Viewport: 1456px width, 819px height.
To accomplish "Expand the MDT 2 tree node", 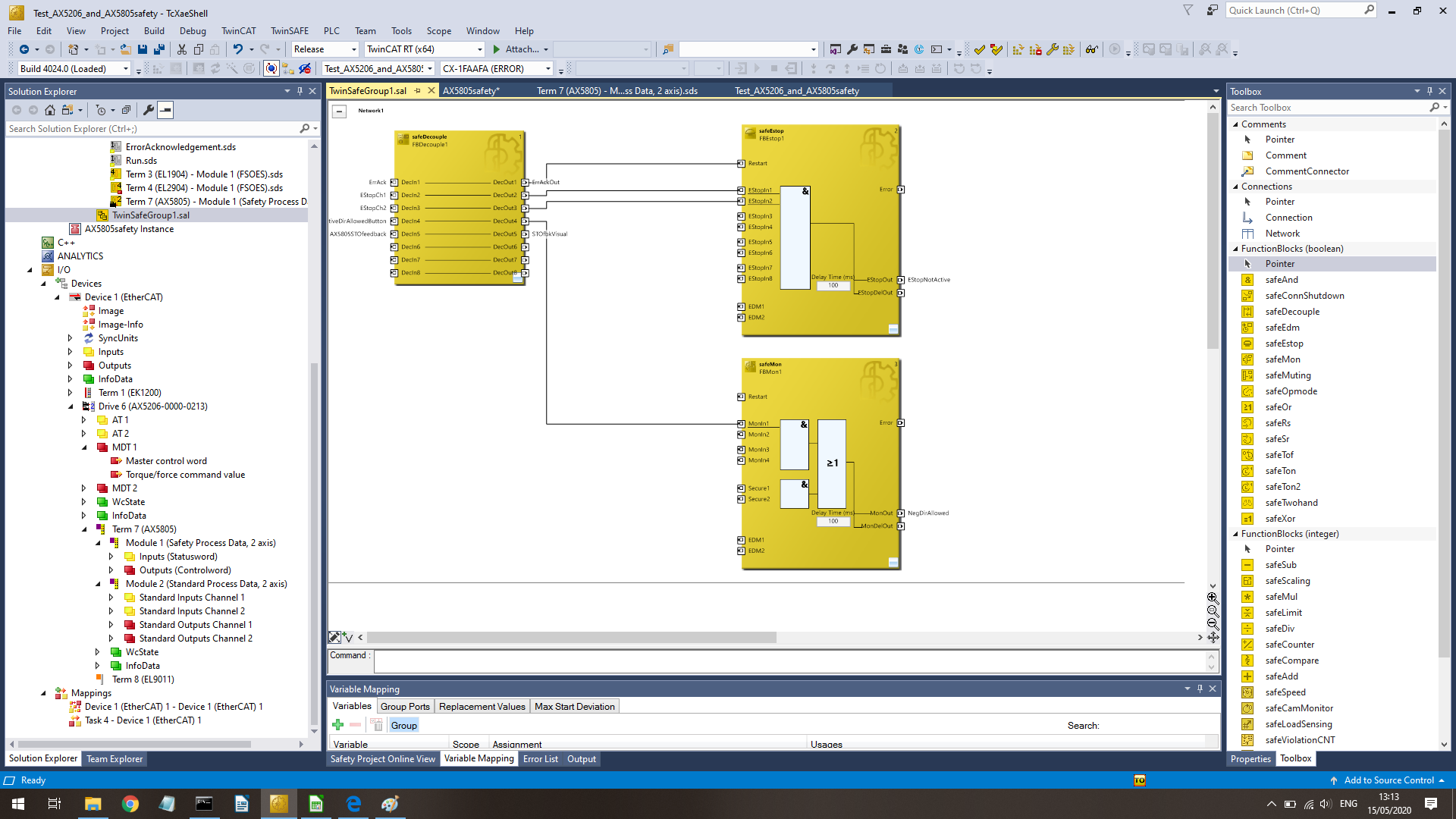I will [84, 488].
